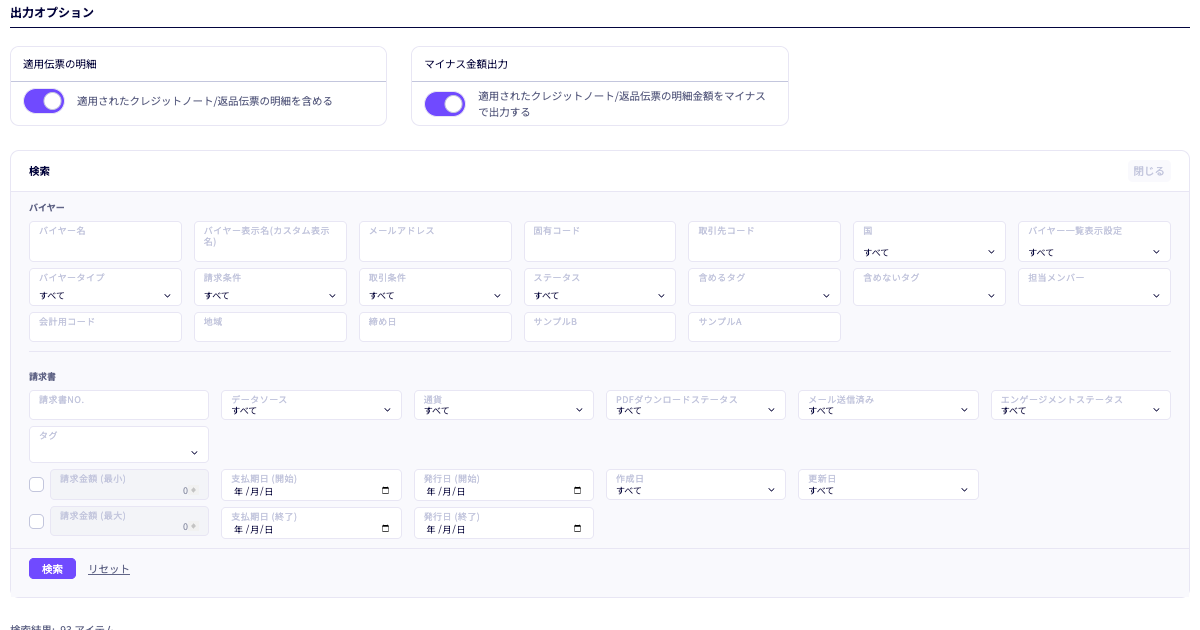Toggle the マイナス金額出力 switch
Viewport: 1200px width, 630px height.
[x=445, y=104]
